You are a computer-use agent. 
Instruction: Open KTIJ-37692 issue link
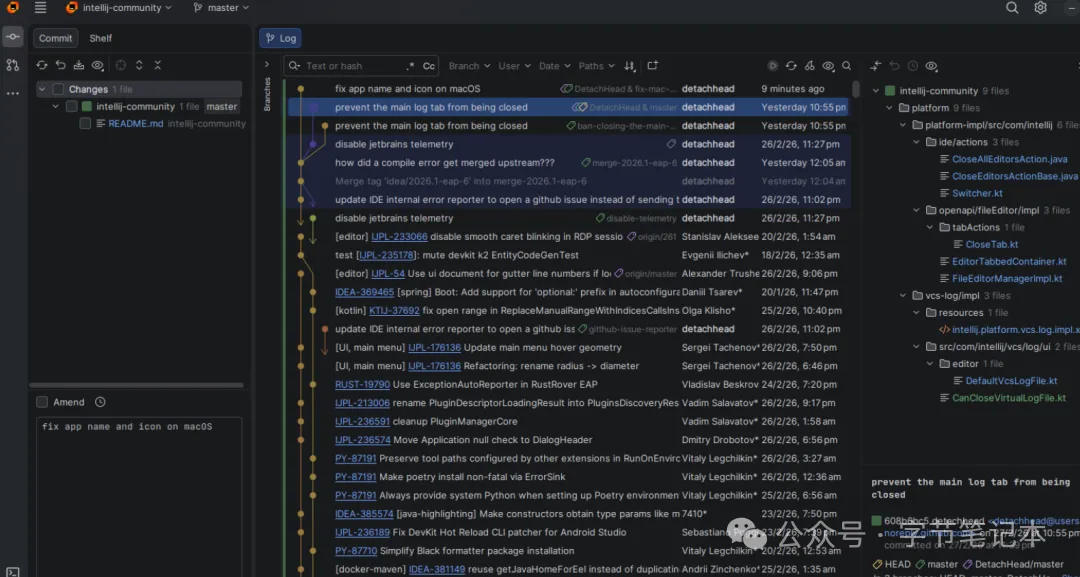394,311
